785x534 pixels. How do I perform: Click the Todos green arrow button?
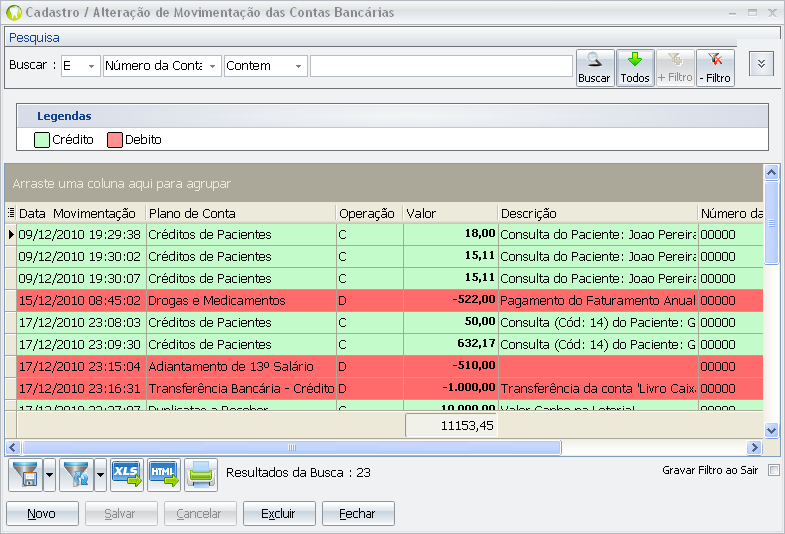pyautogui.click(x=635, y=68)
